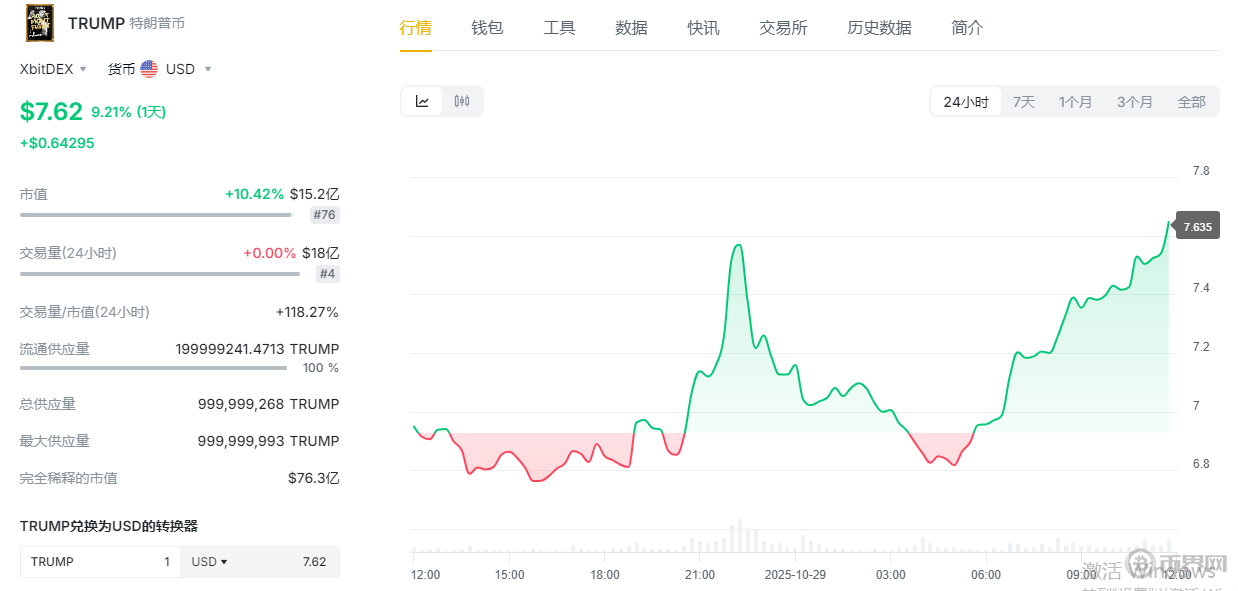The image size is (1238, 591).
Task: Switch to candlestick chart view icon
Action: (462, 101)
